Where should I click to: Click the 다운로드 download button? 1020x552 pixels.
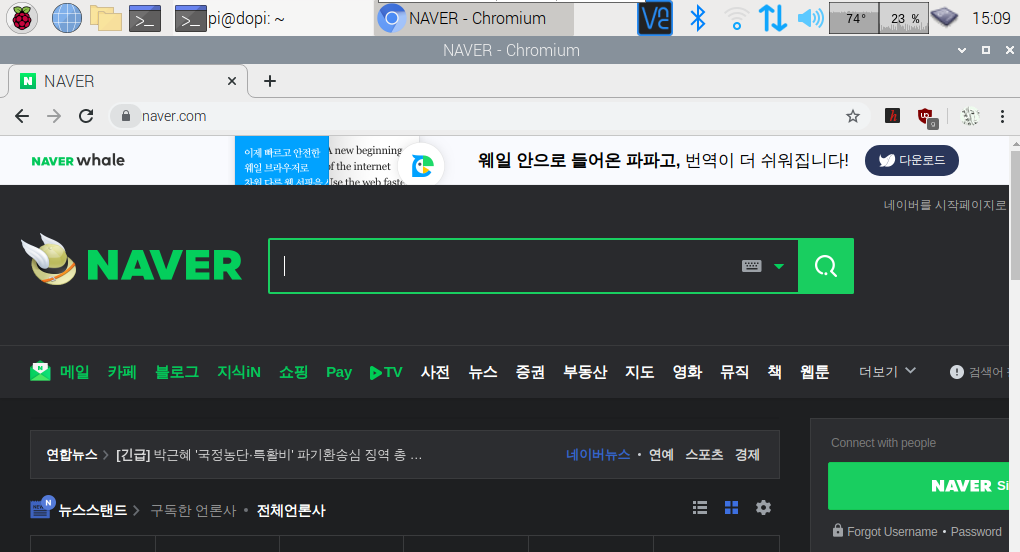click(911, 160)
